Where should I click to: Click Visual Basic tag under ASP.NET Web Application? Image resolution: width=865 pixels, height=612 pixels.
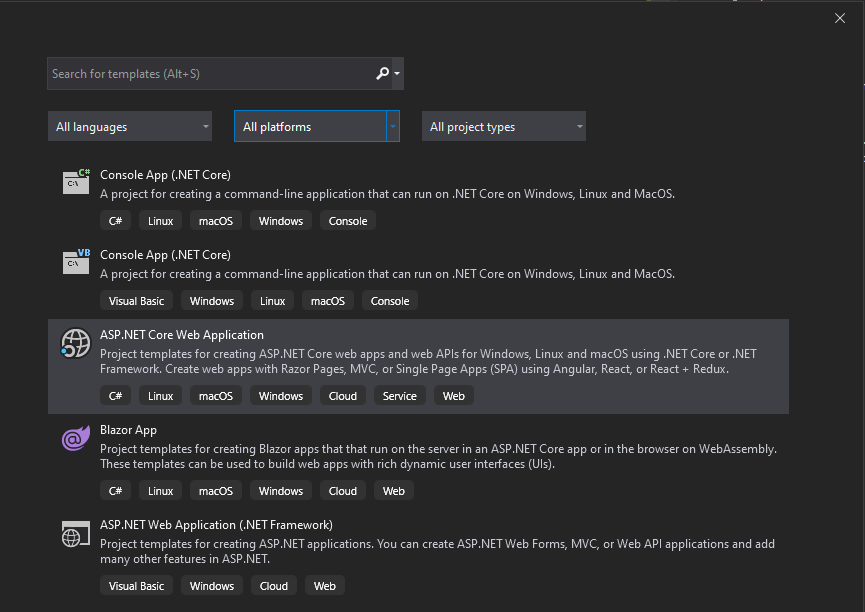click(x=136, y=586)
